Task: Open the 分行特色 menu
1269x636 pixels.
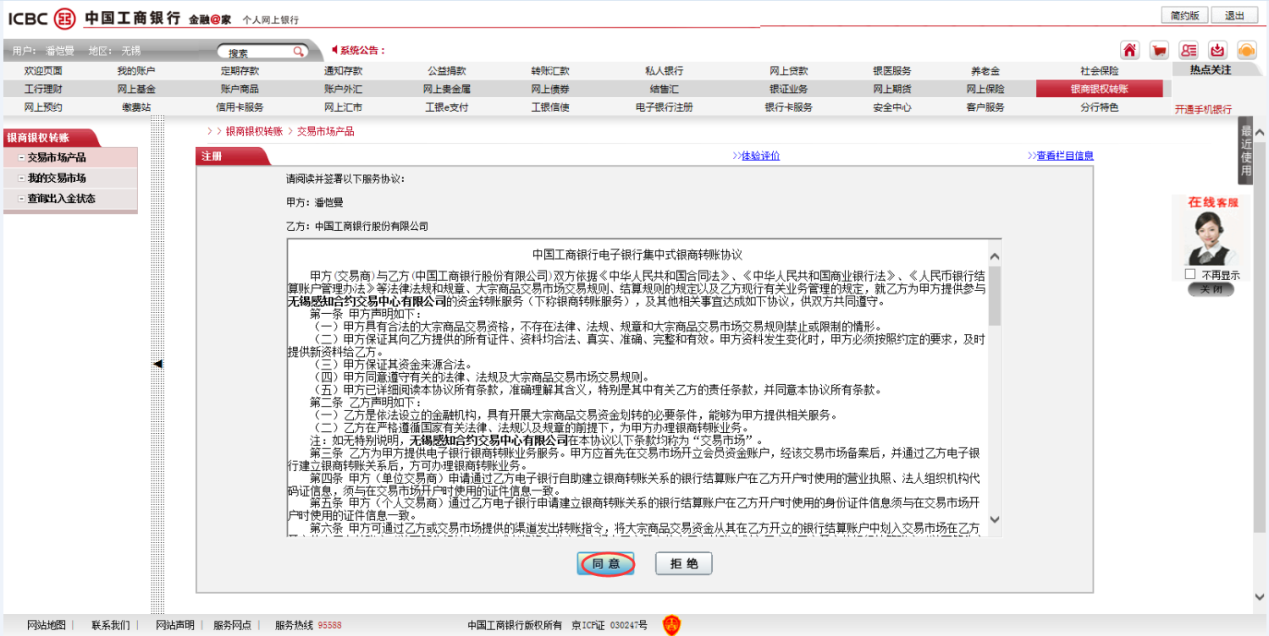Action: pos(1099,107)
